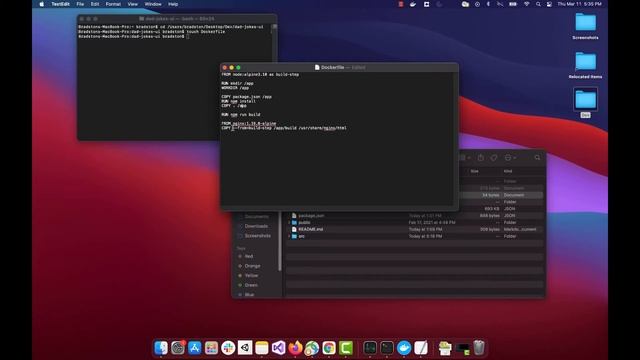Open the Apple menu
Viewport: 640px width, 360px height.
click(x=42, y=4)
